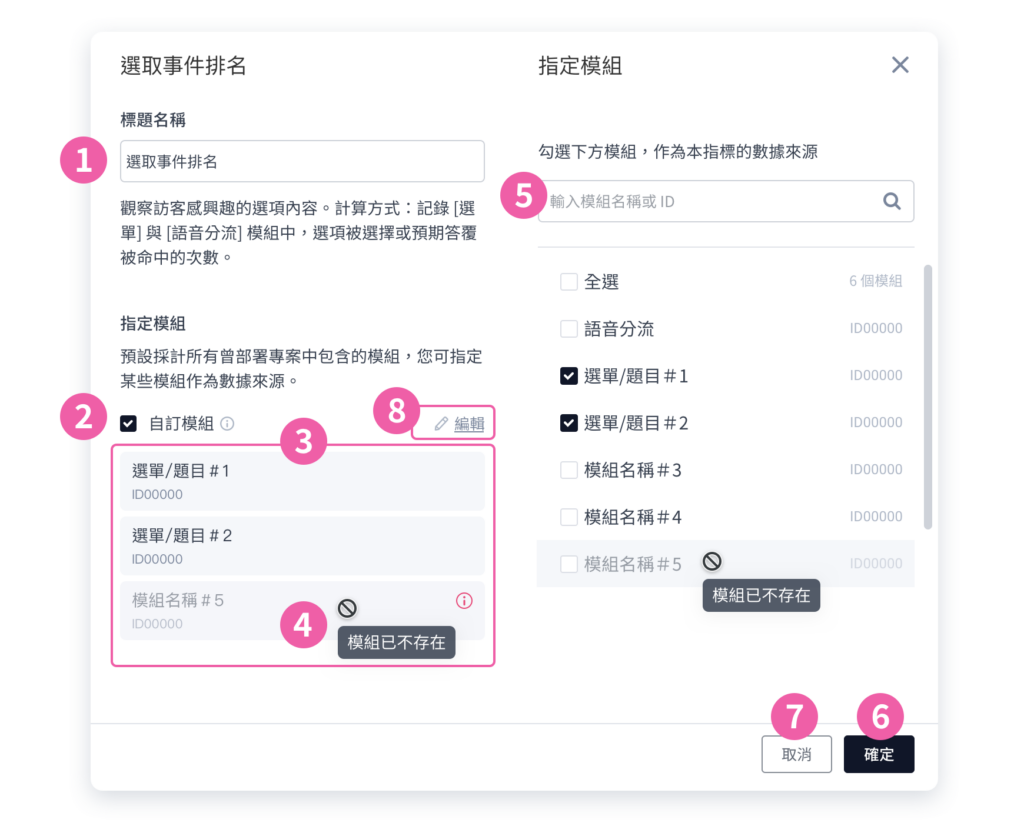Close the dialog with the X button
The height and width of the screenshot is (826, 1024).
pos(900,65)
